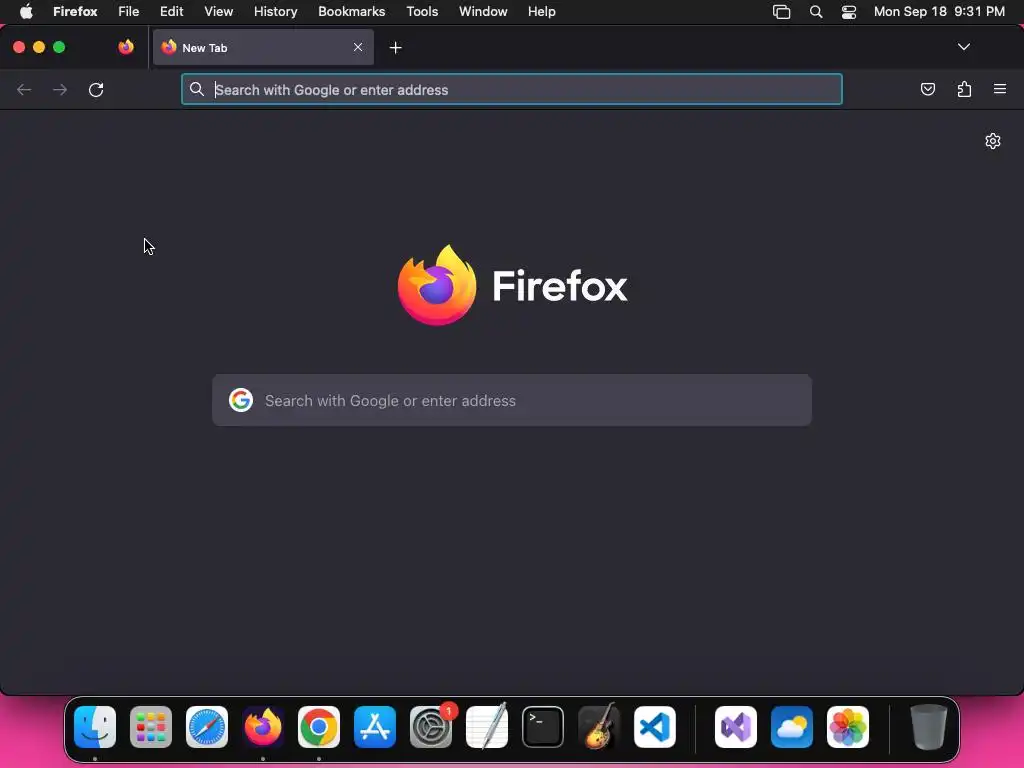Focus the address bar search field
Screen dimensions: 1024x768
pyautogui.click(x=511, y=89)
